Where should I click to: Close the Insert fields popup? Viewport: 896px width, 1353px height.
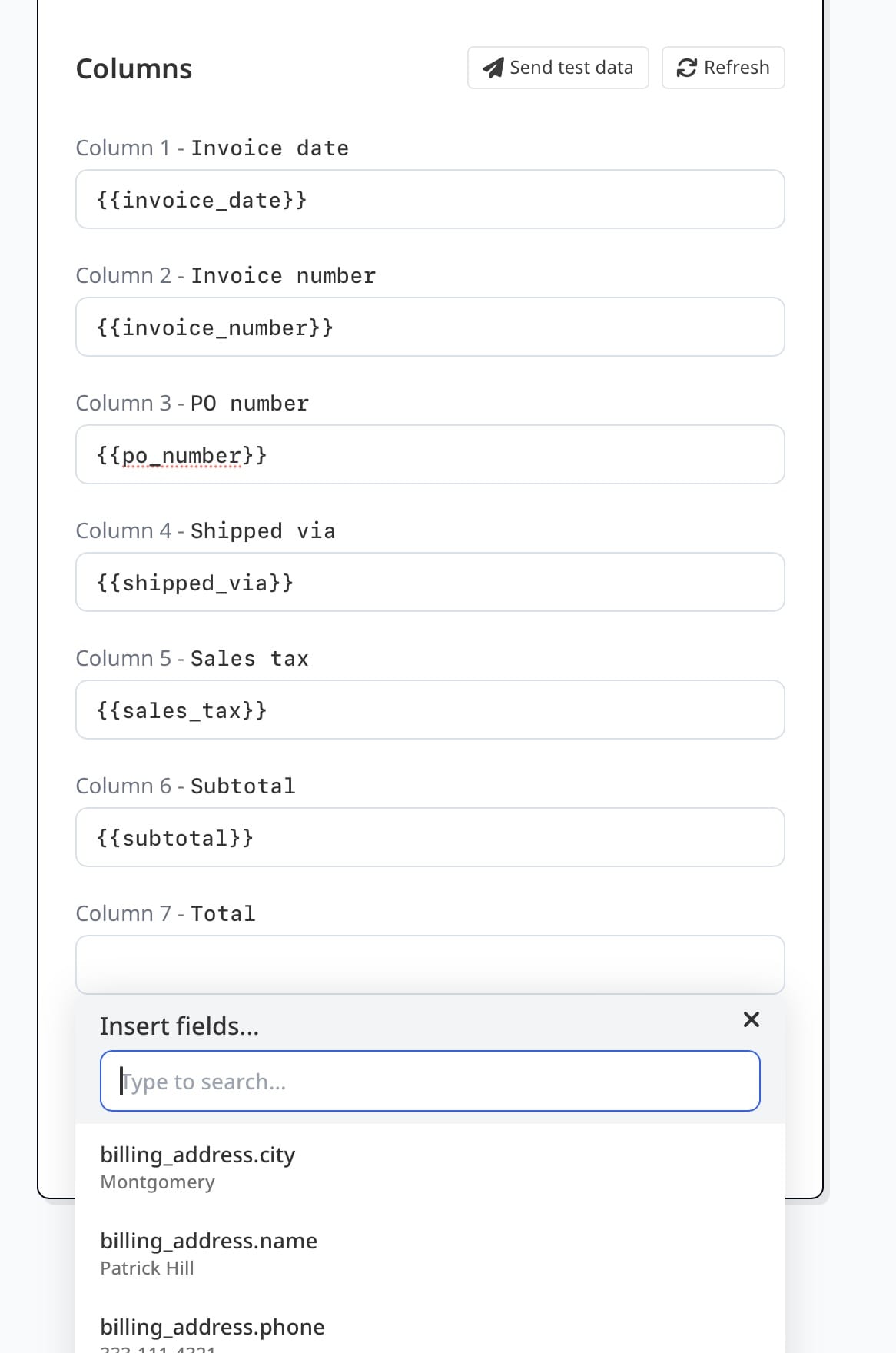[751, 1019]
